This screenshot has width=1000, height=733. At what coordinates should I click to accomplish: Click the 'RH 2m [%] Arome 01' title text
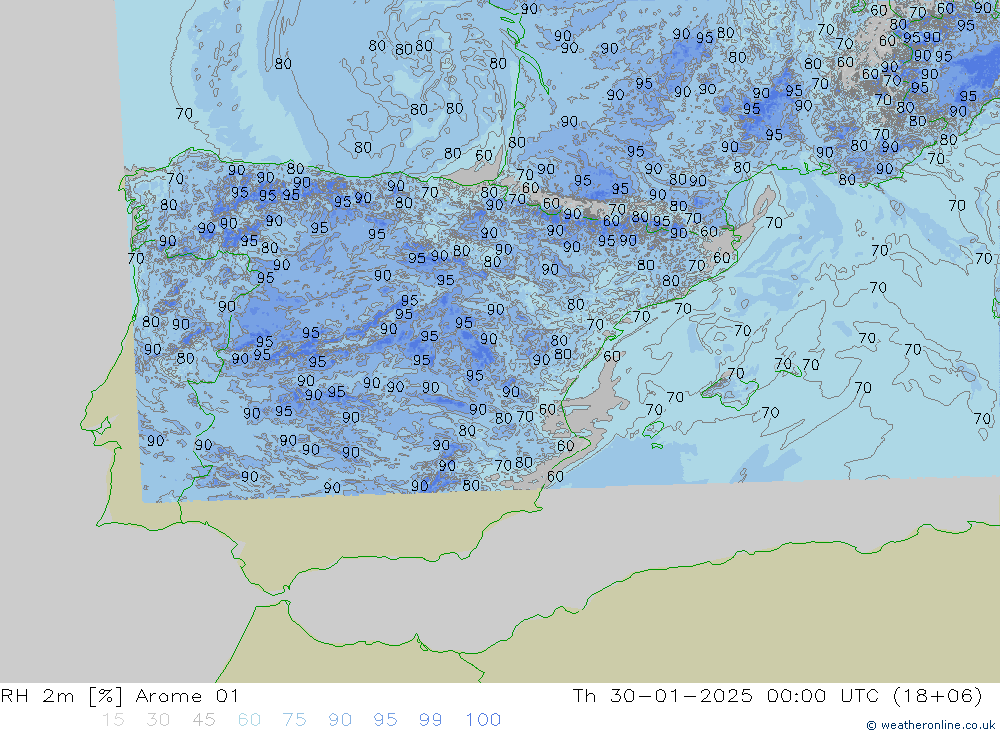point(120,695)
